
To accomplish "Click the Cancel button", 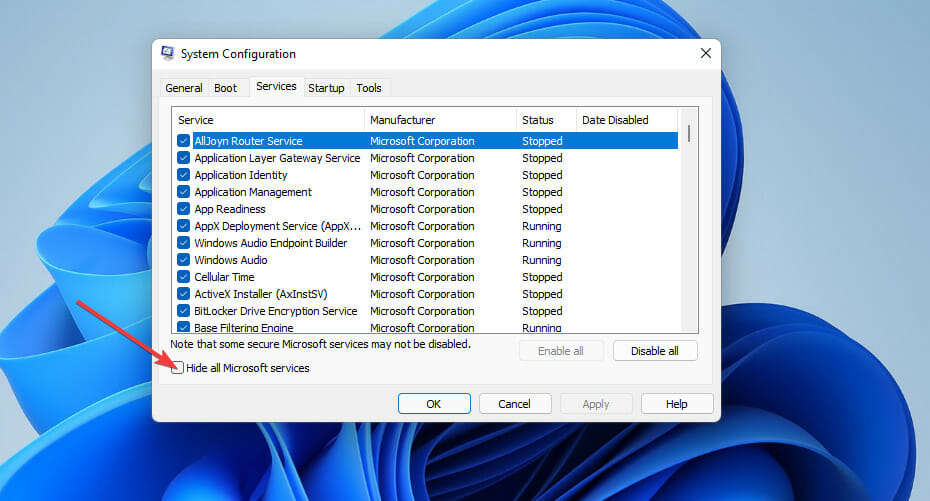I will click(x=514, y=404).
